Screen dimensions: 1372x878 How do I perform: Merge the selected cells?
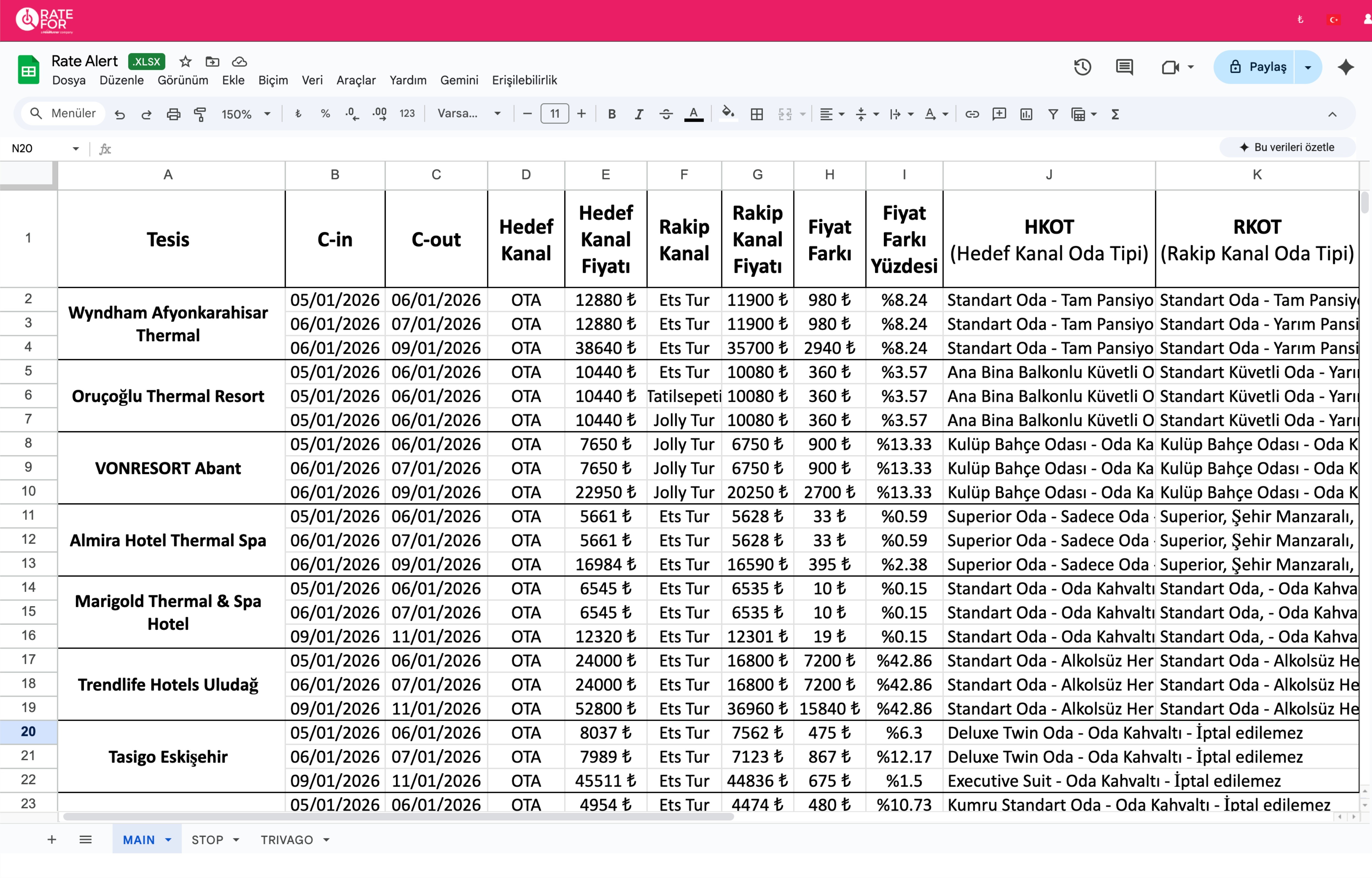[x=785, y=115]
